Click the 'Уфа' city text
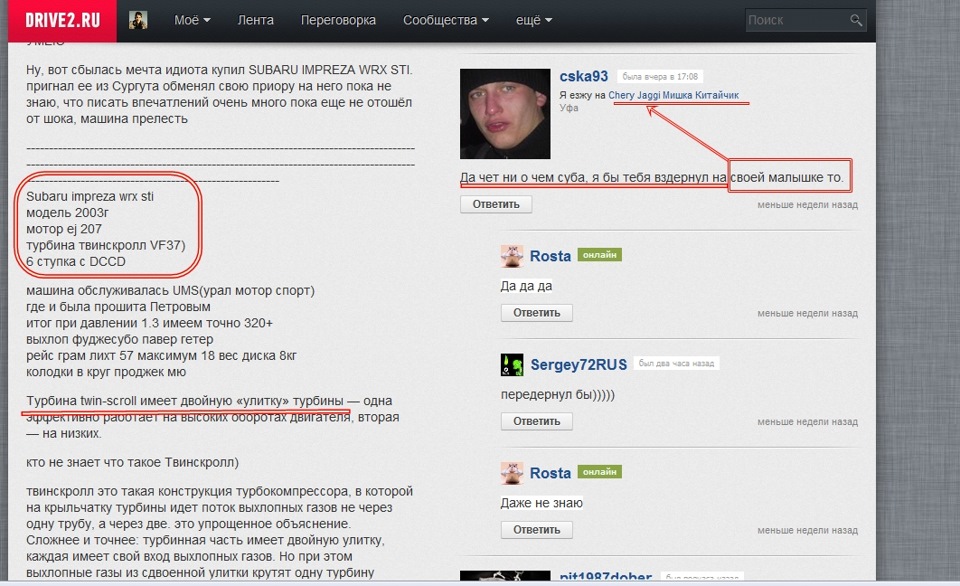Screen dimensions: 960x586 (569, 108)
